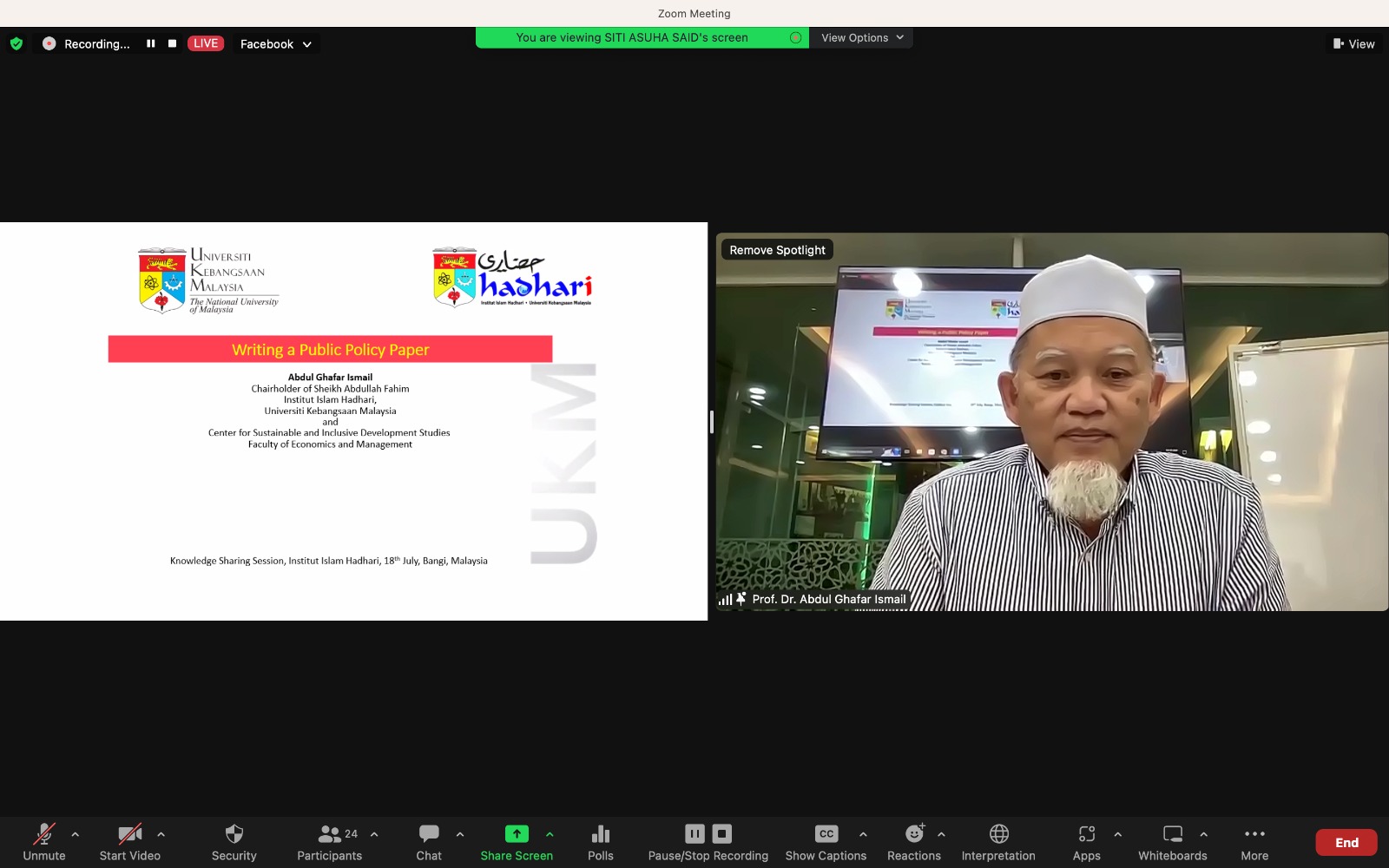The height and width of the screenshot is (868, 1389).
Task: Click the Remove Spotlight button
Action: pos(777,250)
